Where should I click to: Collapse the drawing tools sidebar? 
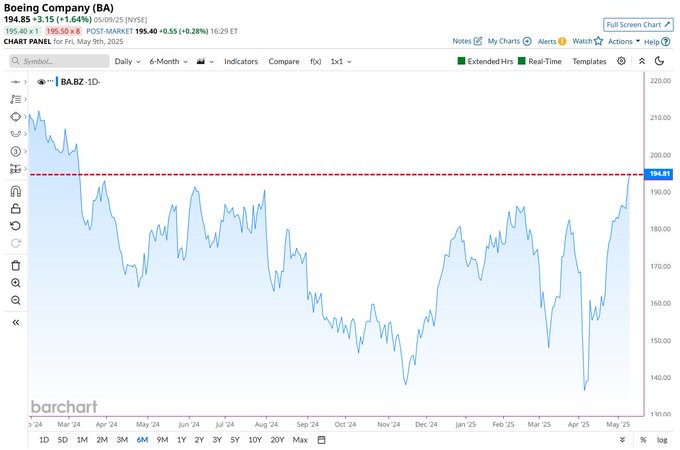tap(16, 322)
